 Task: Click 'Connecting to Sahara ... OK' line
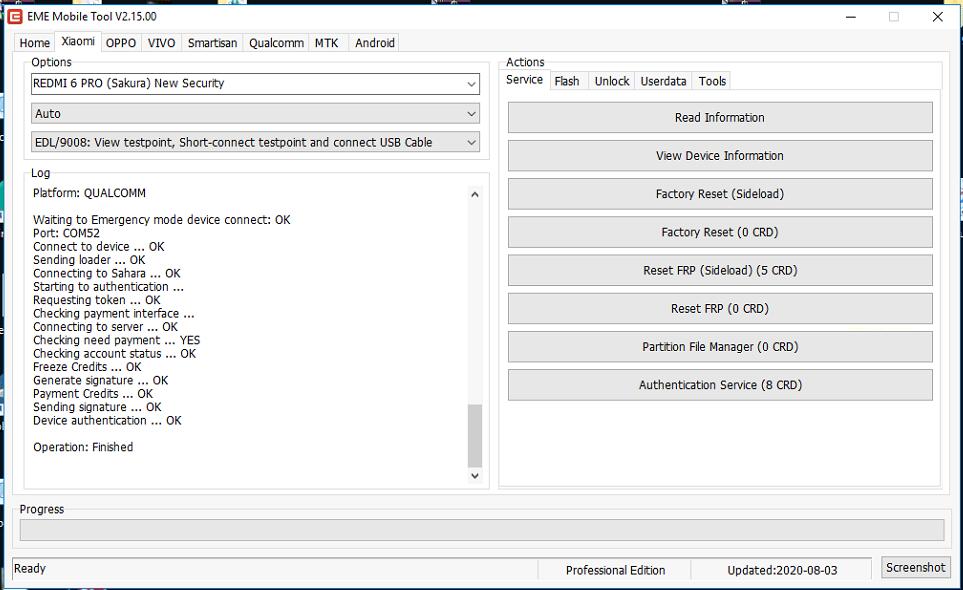click(107, 273)
